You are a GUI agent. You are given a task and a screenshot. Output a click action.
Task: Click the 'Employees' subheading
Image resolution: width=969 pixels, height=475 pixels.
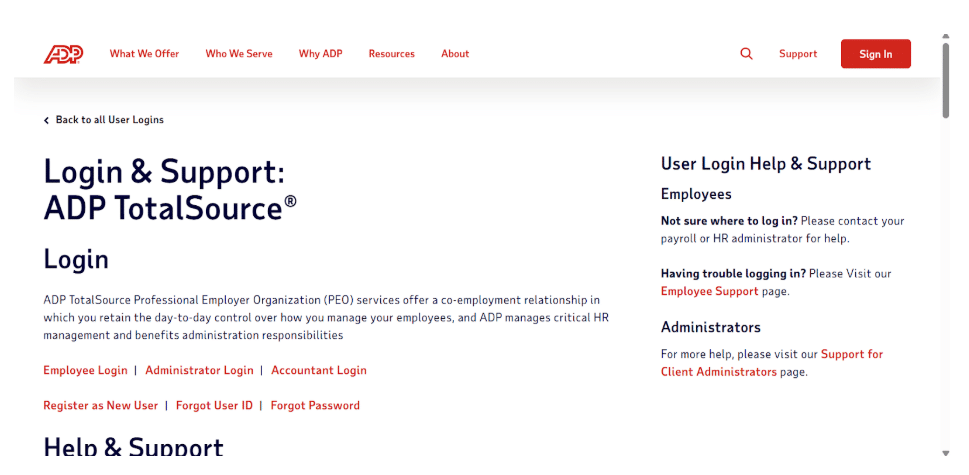coord(696,194)
